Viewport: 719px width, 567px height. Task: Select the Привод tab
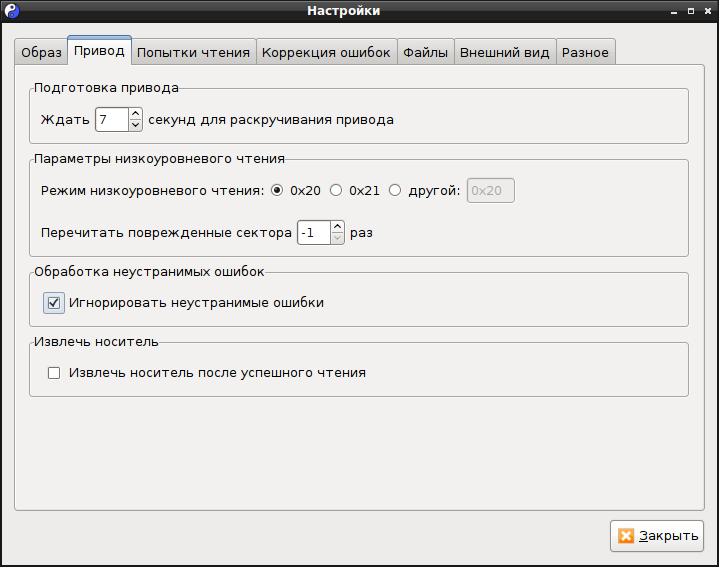[100, 50]
